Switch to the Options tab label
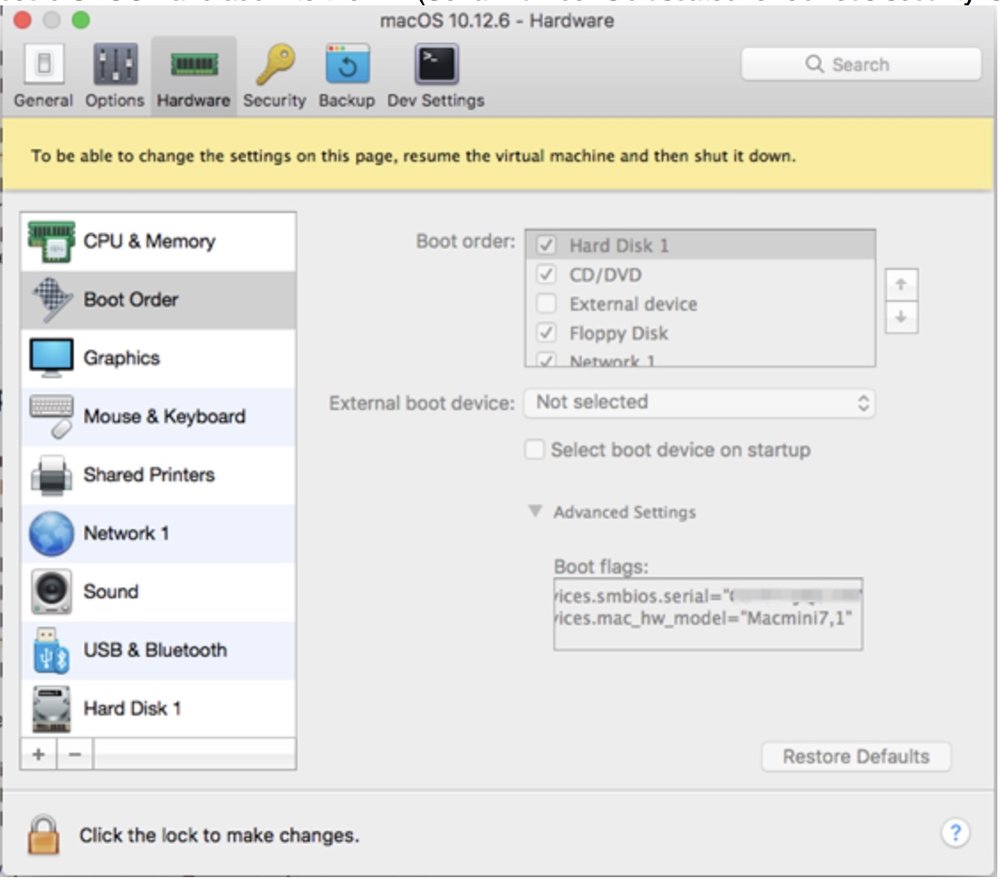This screenshot has height=886, width=1000. click(x=115, y=101)
